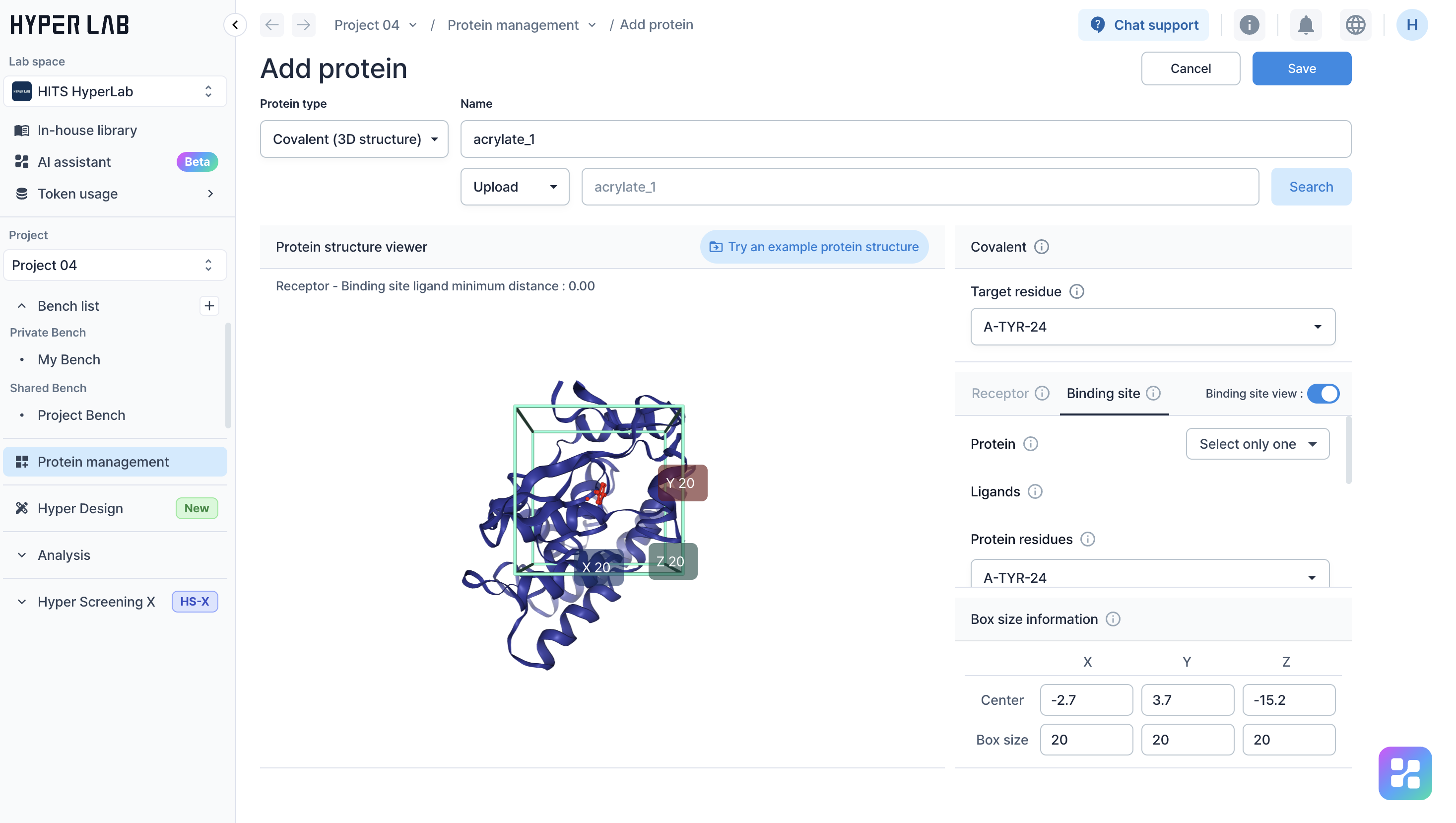Toggle the Binding site view switch
1456x823 pixels.
pos(1323,394)
